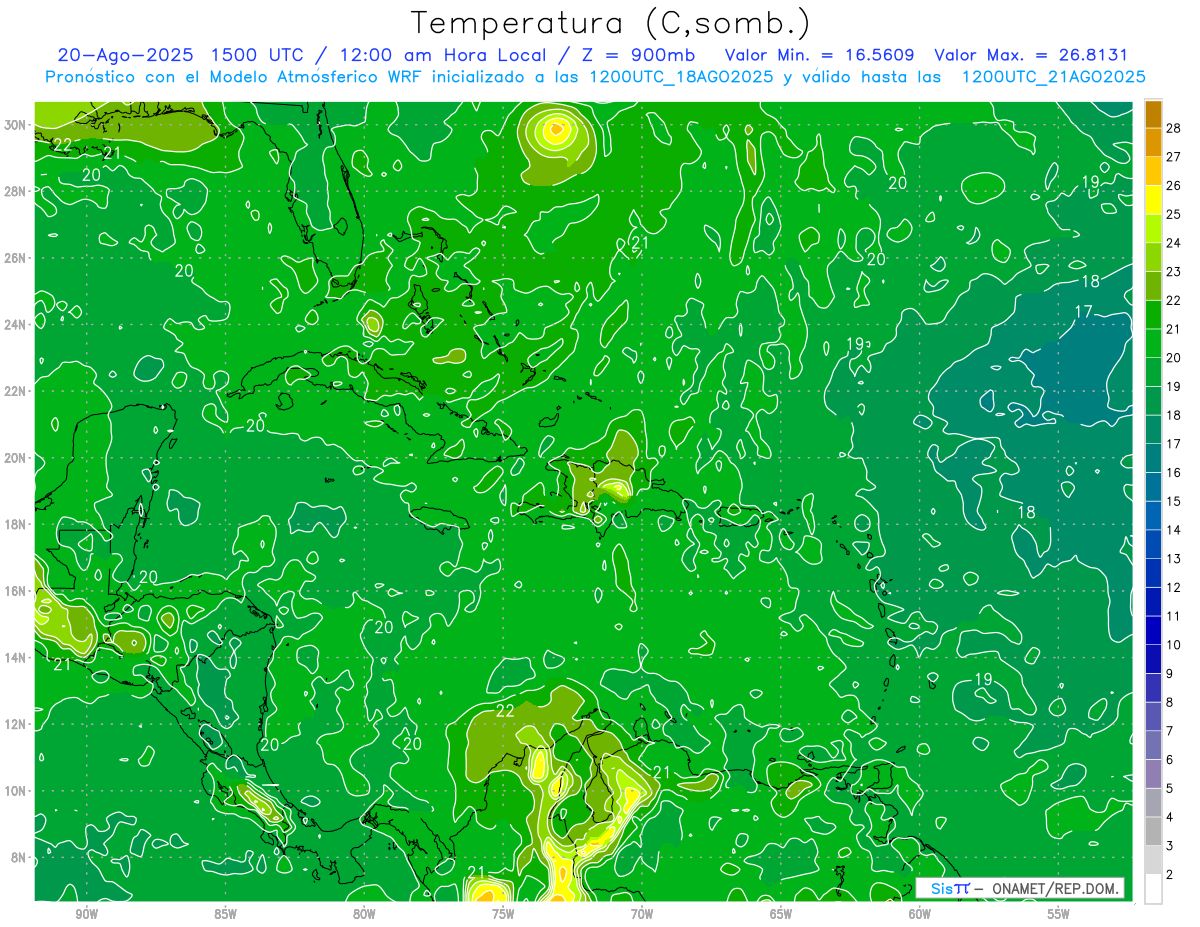Pick the yellow swatch between 25 and 26
This screenshot has height=927, width=1200.
(x=1153, y=200)
